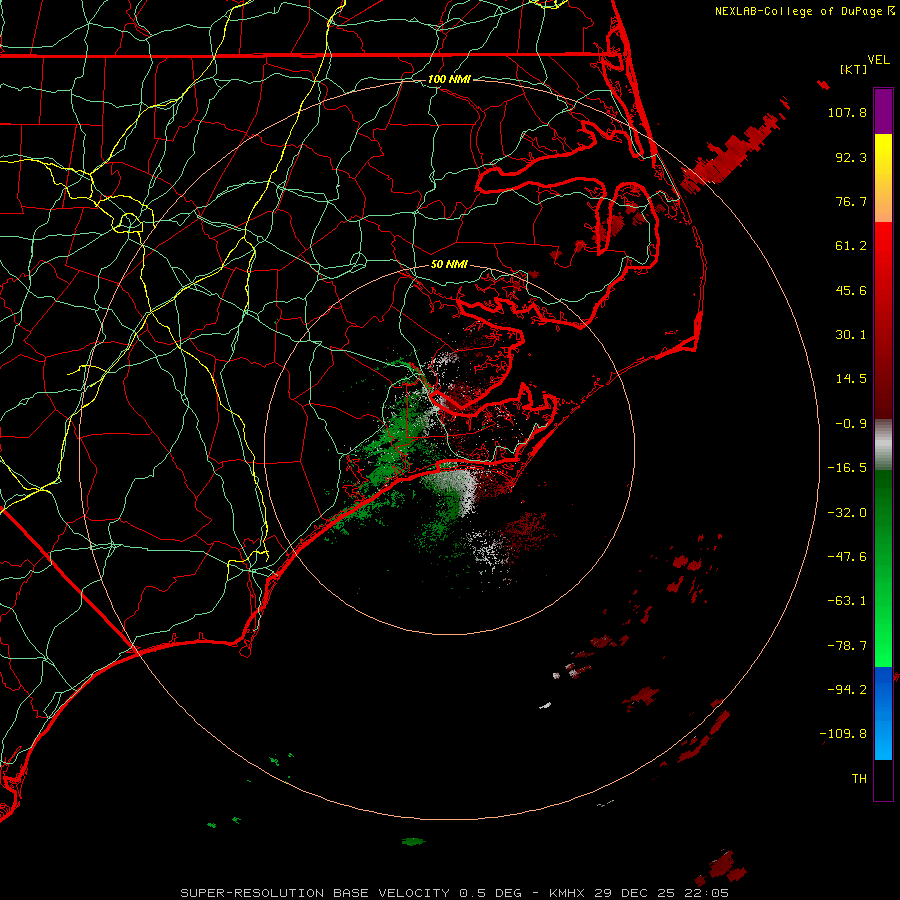The image size is (900, 900).
Task: Click the purple segment of the color bar
Action: coord(883,111)
